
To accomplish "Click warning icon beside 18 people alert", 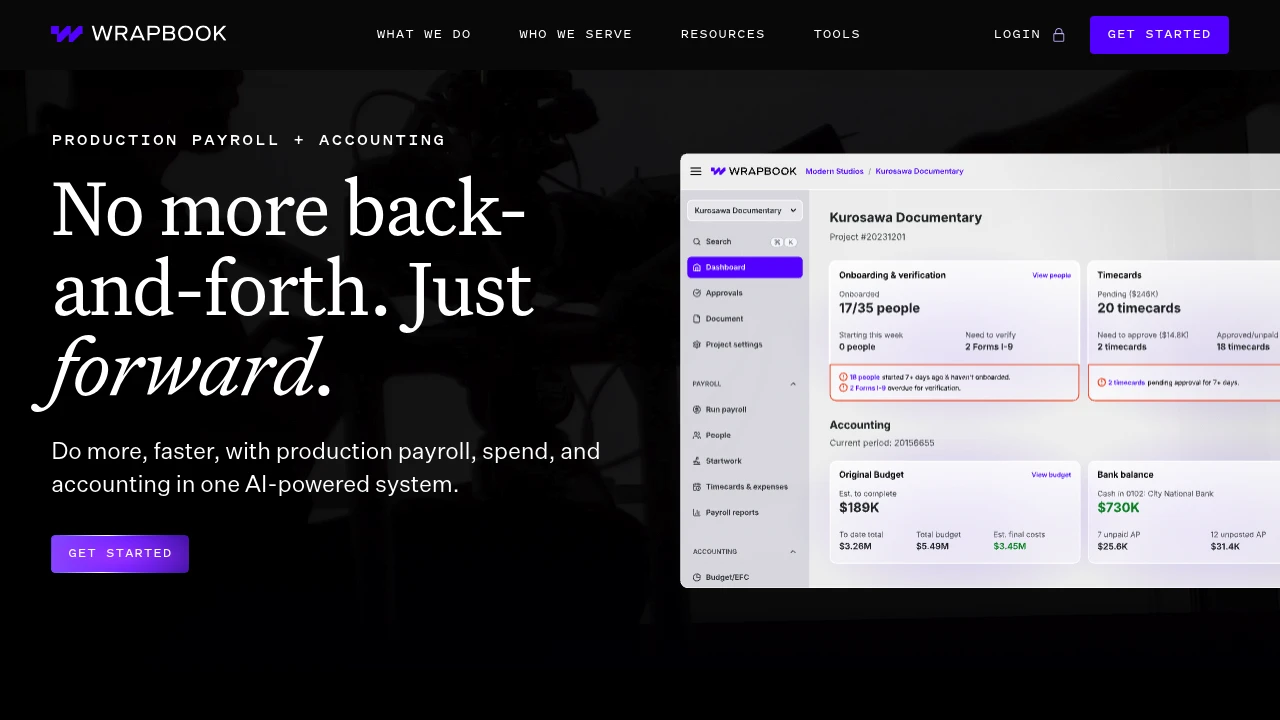I will [843, 377].
